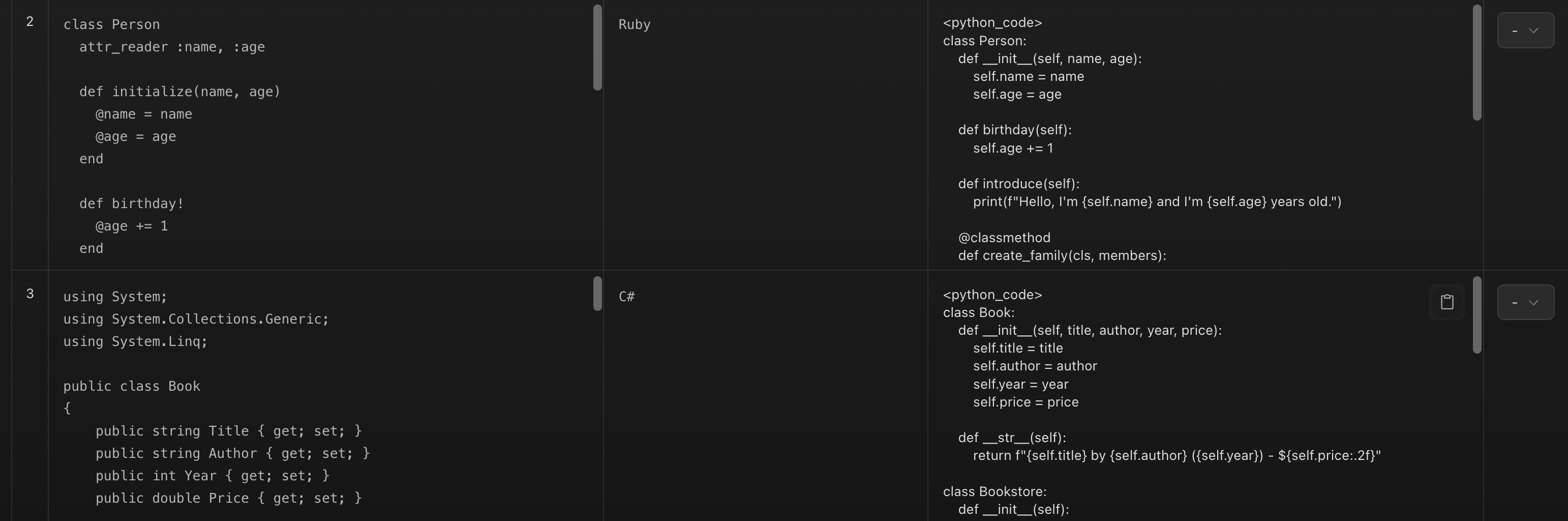Select row number 3
This screenshot has height=521, width=1568.
(29, 294)
